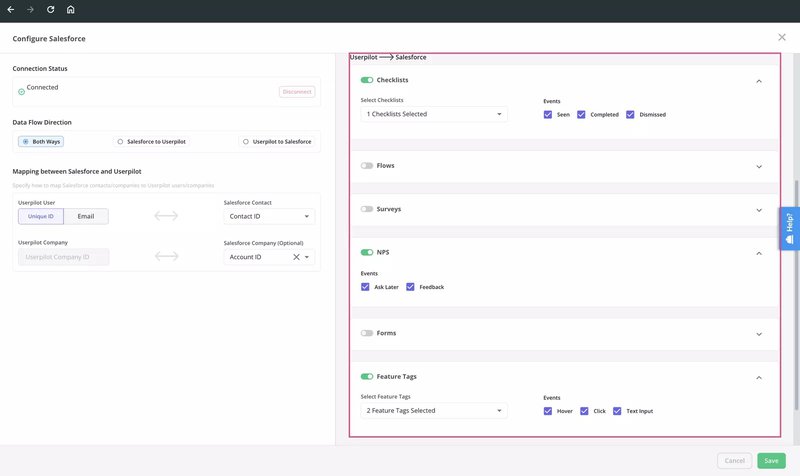Image resolution: width=800 pixels, height=476 pixels.
Task: Open the Contact ID dropdown
Action: click(269, 216)
